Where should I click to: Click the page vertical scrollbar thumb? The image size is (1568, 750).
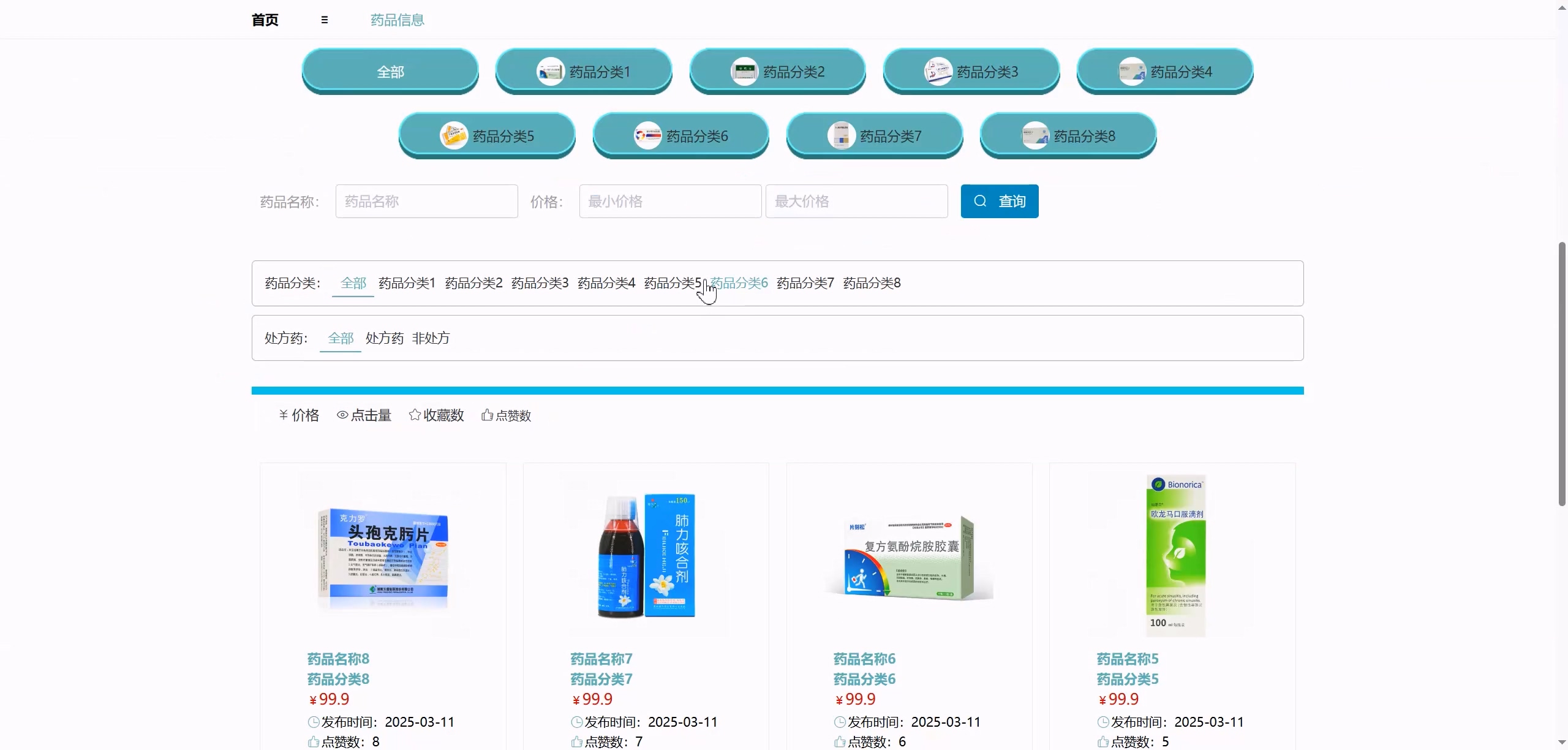pos(1562,374)
